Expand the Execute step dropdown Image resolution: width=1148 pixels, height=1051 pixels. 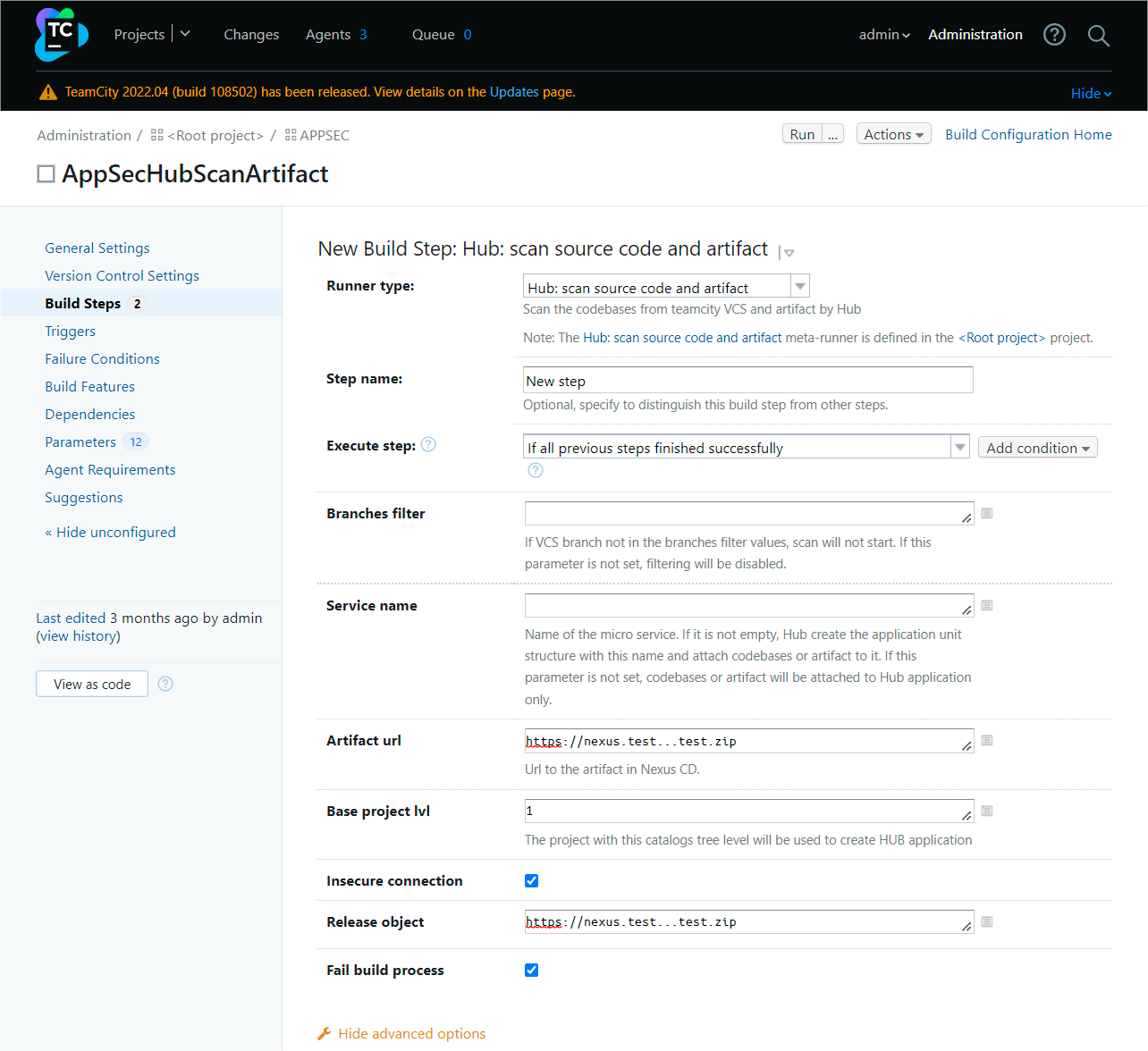[x=746, y=447]
